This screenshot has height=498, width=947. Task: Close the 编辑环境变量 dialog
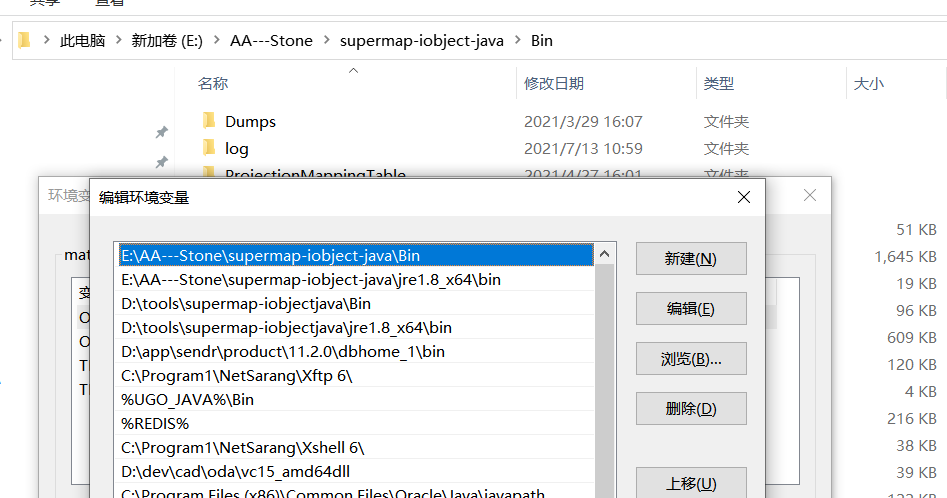[744, 197]
